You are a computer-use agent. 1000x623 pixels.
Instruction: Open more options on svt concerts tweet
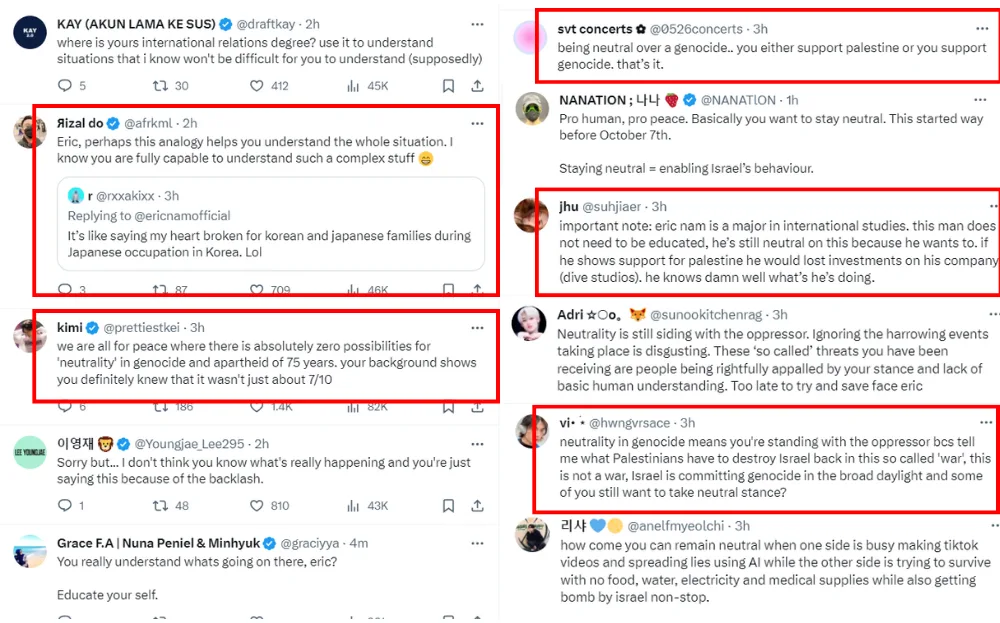979,30
